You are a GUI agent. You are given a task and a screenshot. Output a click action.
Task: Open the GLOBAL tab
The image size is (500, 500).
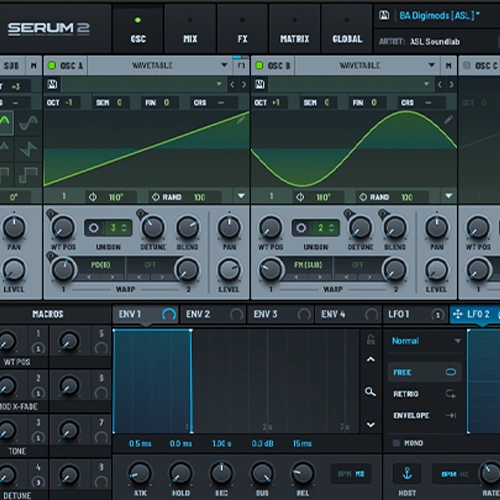(x=347, y=29)
